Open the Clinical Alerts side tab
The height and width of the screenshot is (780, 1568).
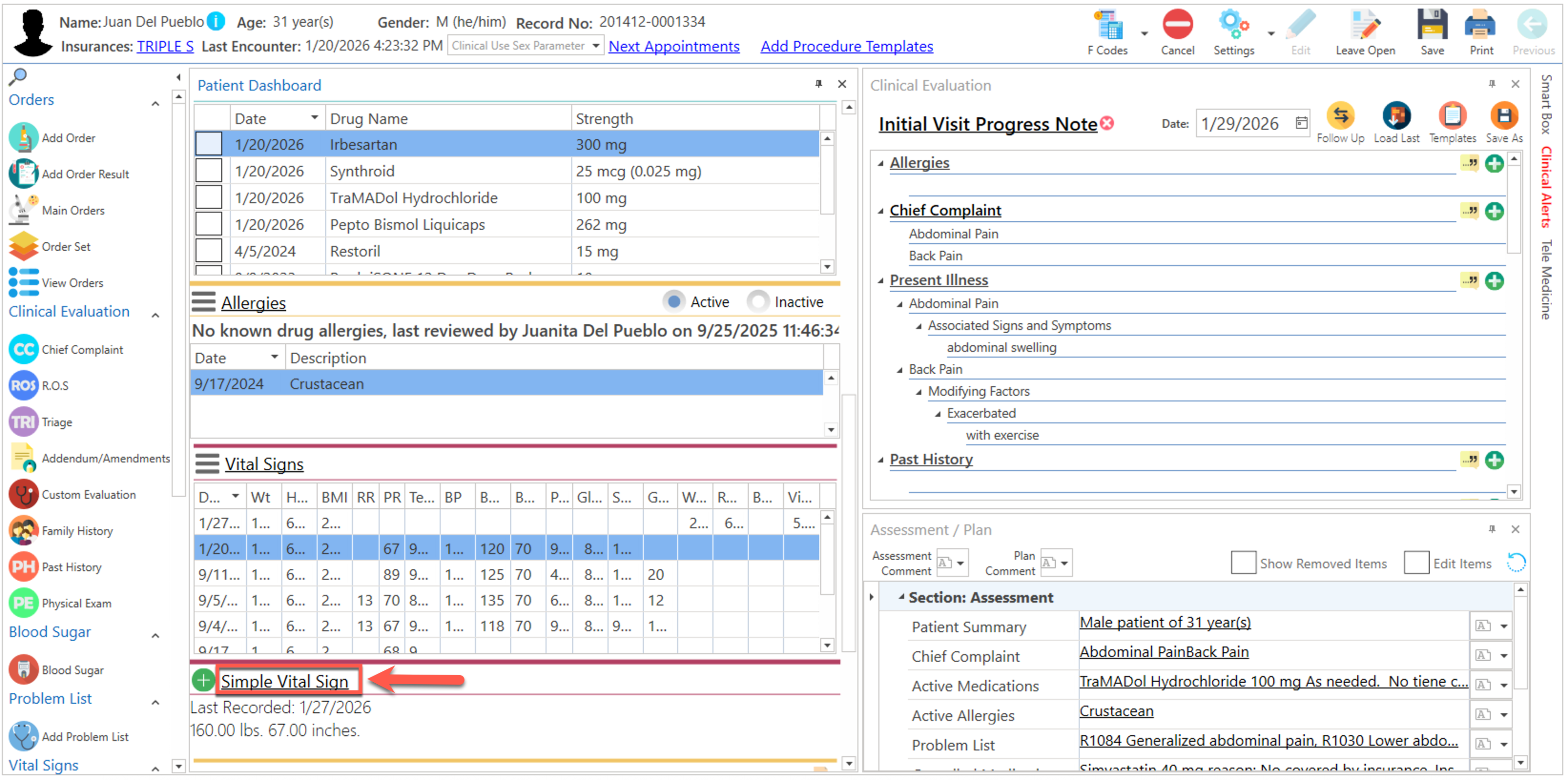click(1546, 187)
